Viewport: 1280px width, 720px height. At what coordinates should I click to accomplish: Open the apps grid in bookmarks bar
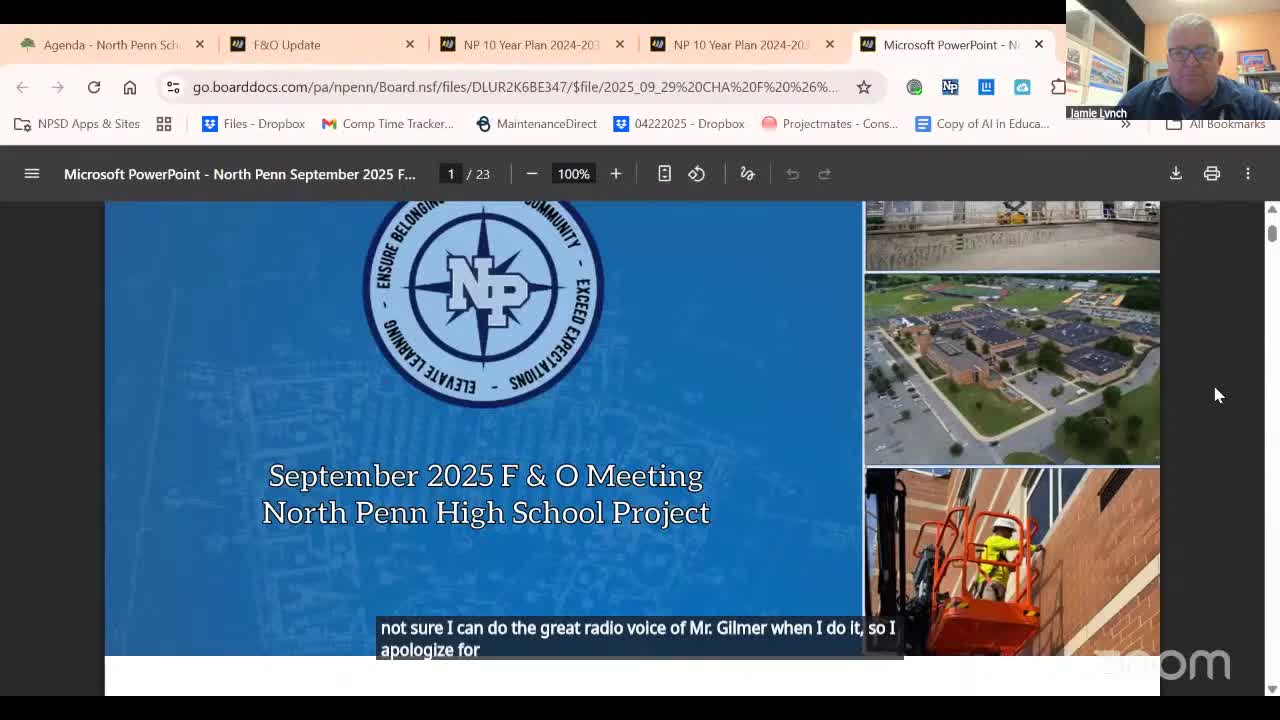point(164,124)
